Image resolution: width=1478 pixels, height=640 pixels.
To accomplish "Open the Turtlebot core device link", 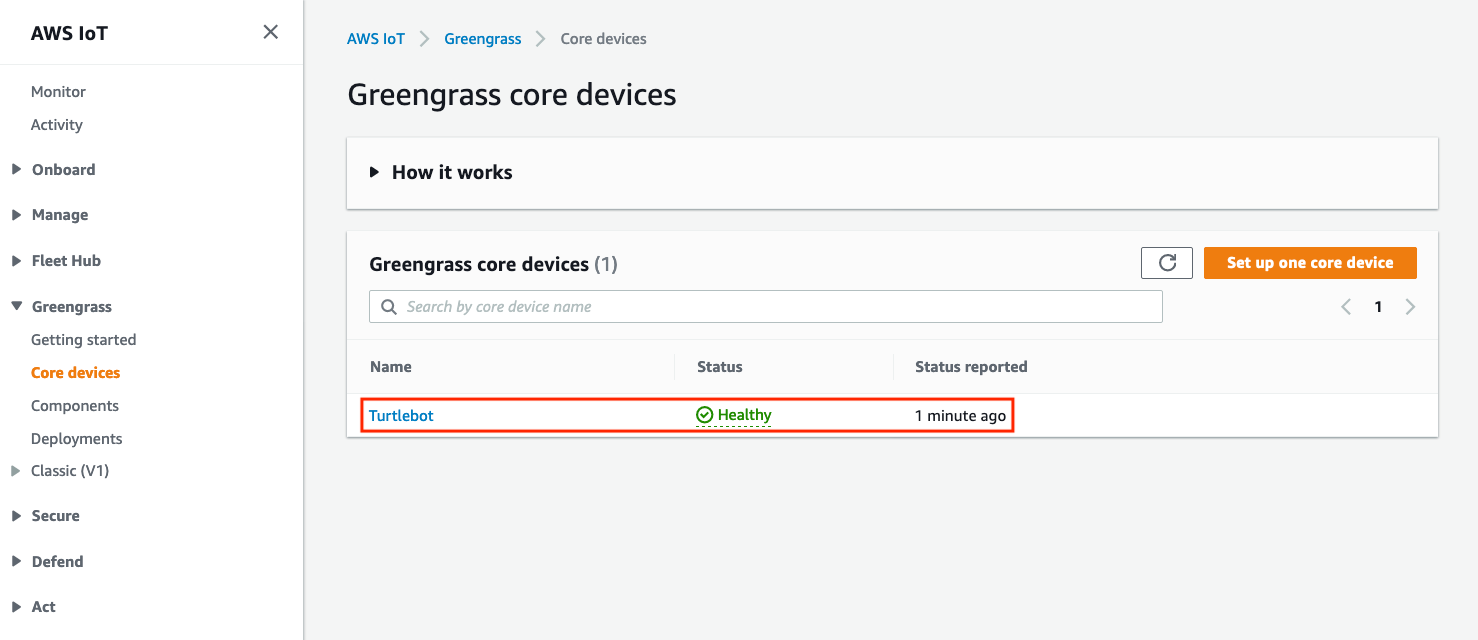I will (401, 415).
